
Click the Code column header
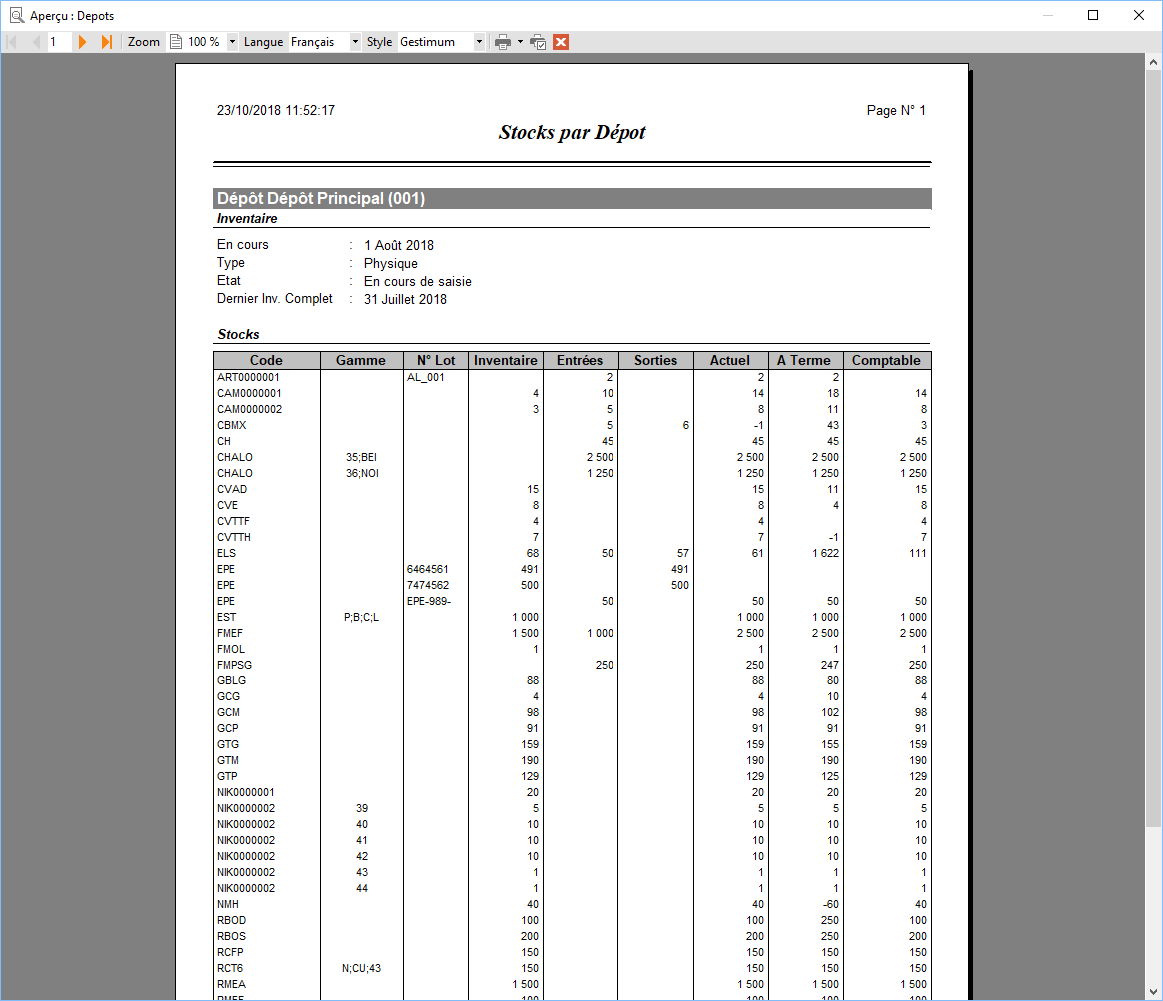coord(266,360)
